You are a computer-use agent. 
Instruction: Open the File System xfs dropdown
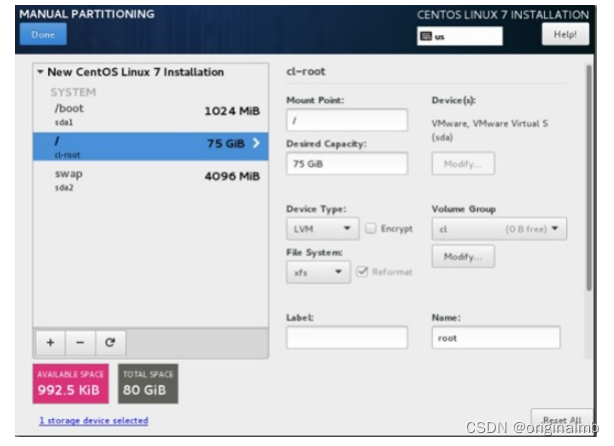[x=318, y=273]
